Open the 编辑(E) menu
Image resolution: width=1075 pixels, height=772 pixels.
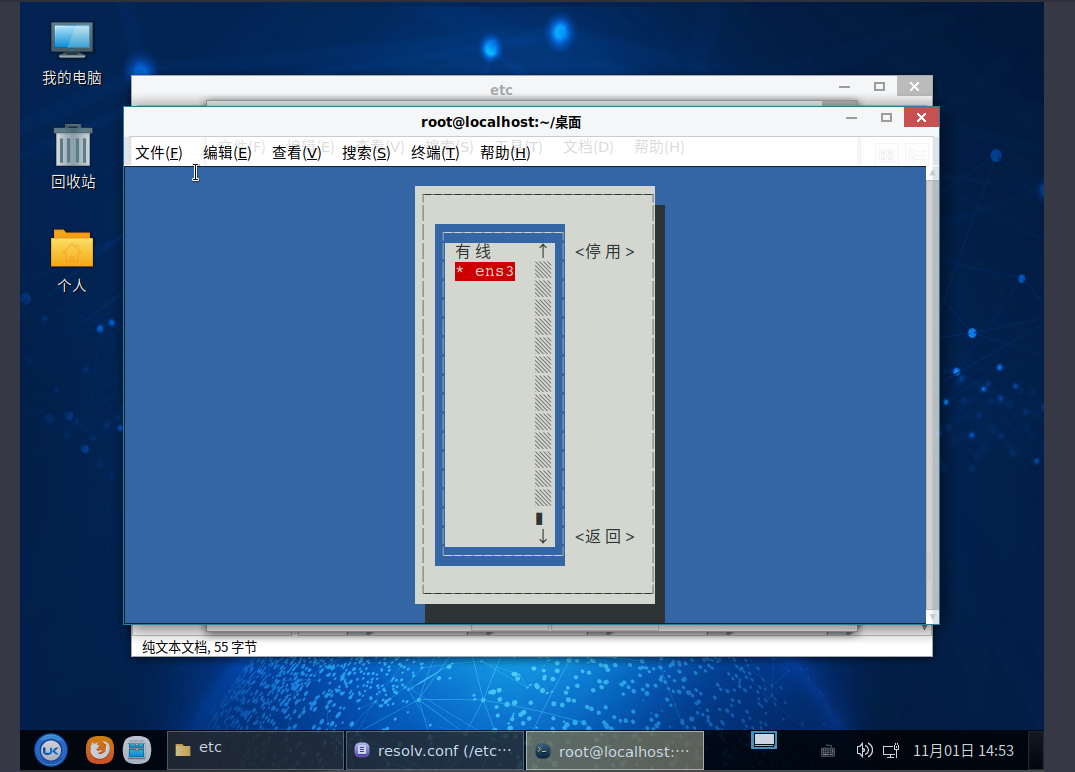coord(227,152)
